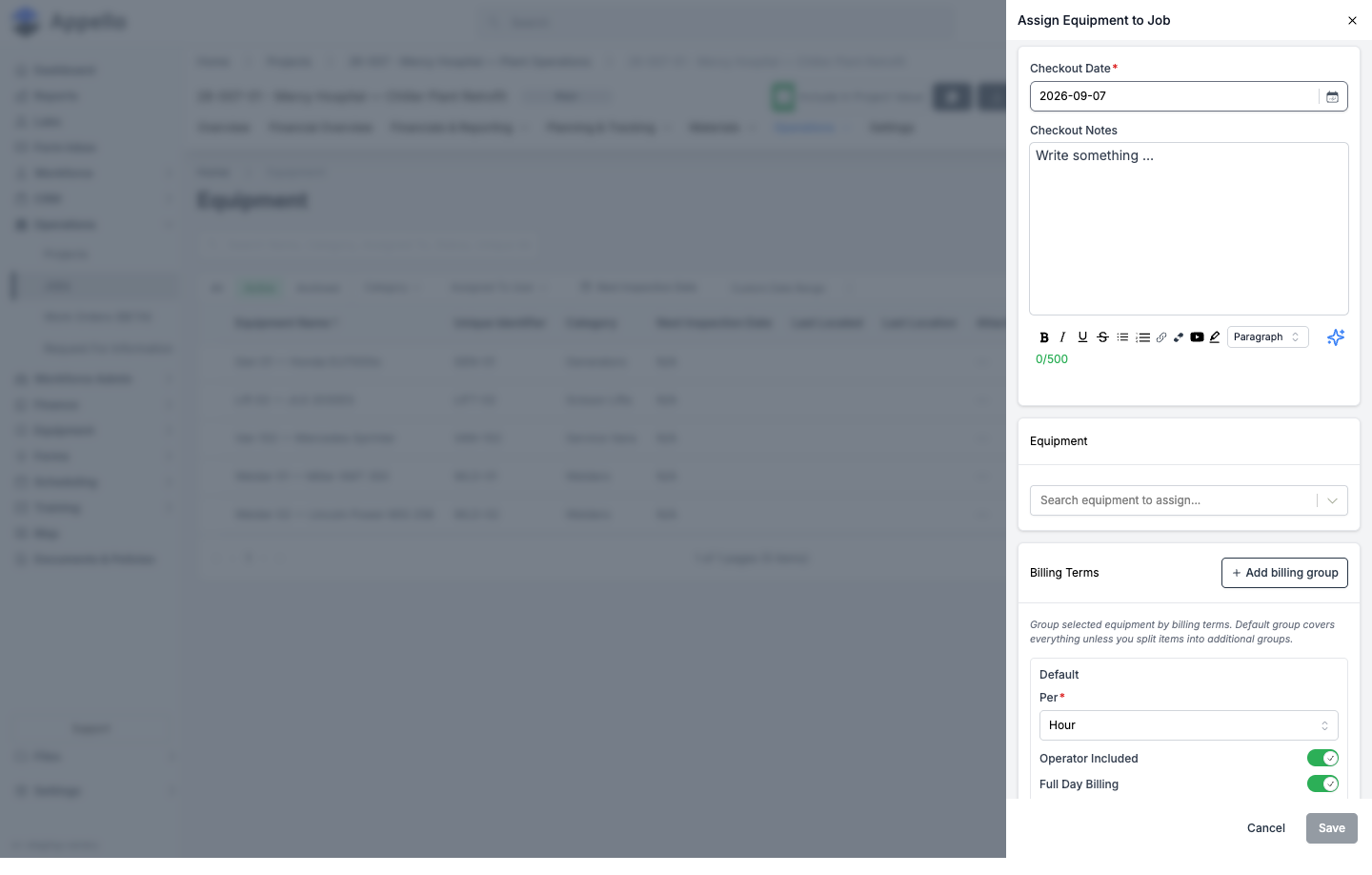Close the Assign Equipment to Job panel
The height and width of the screenshot is (875, 1372).
click(1352, 20)
